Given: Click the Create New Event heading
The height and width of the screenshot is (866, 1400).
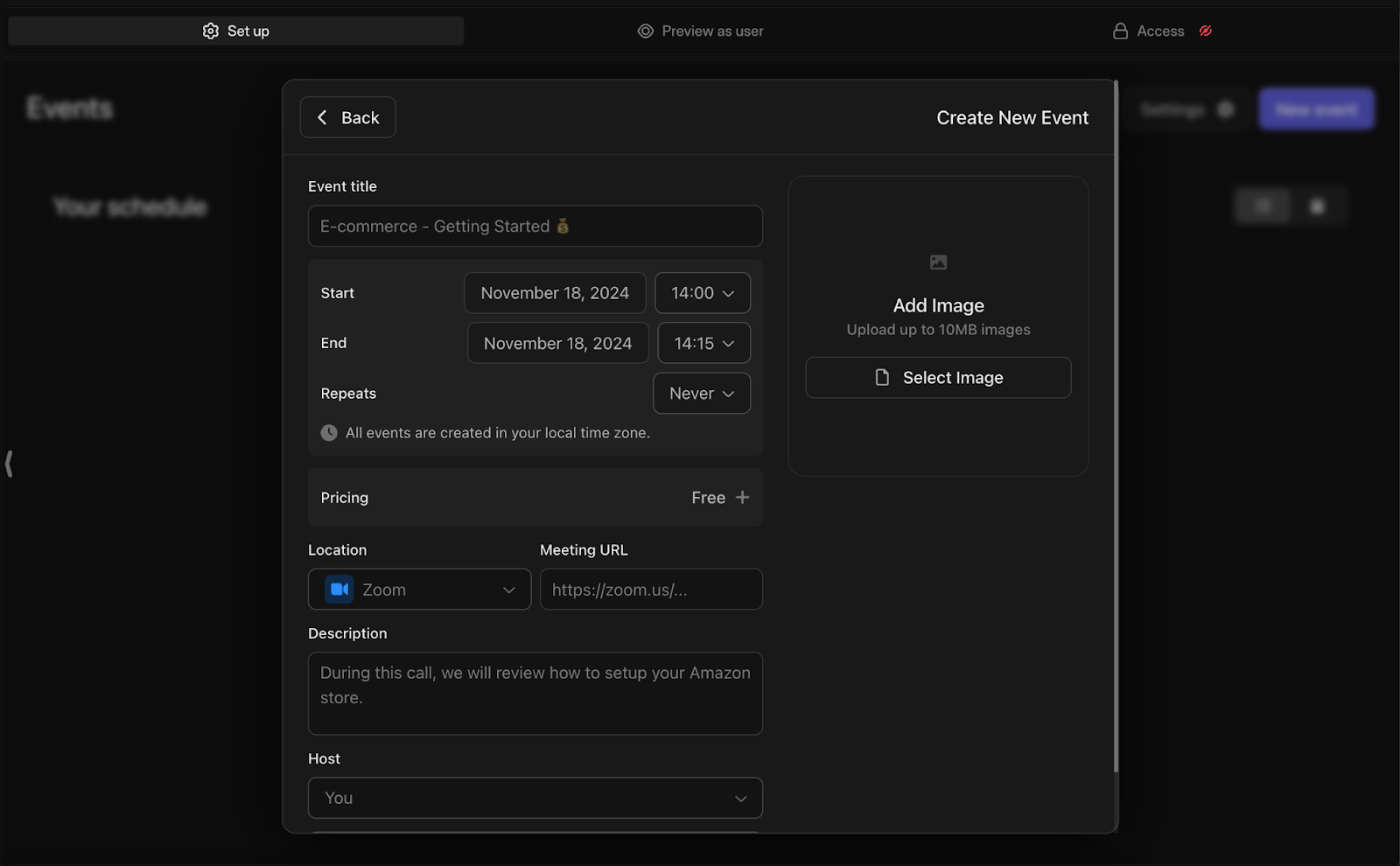Looking at the screenshot, I should point(1012,118).
